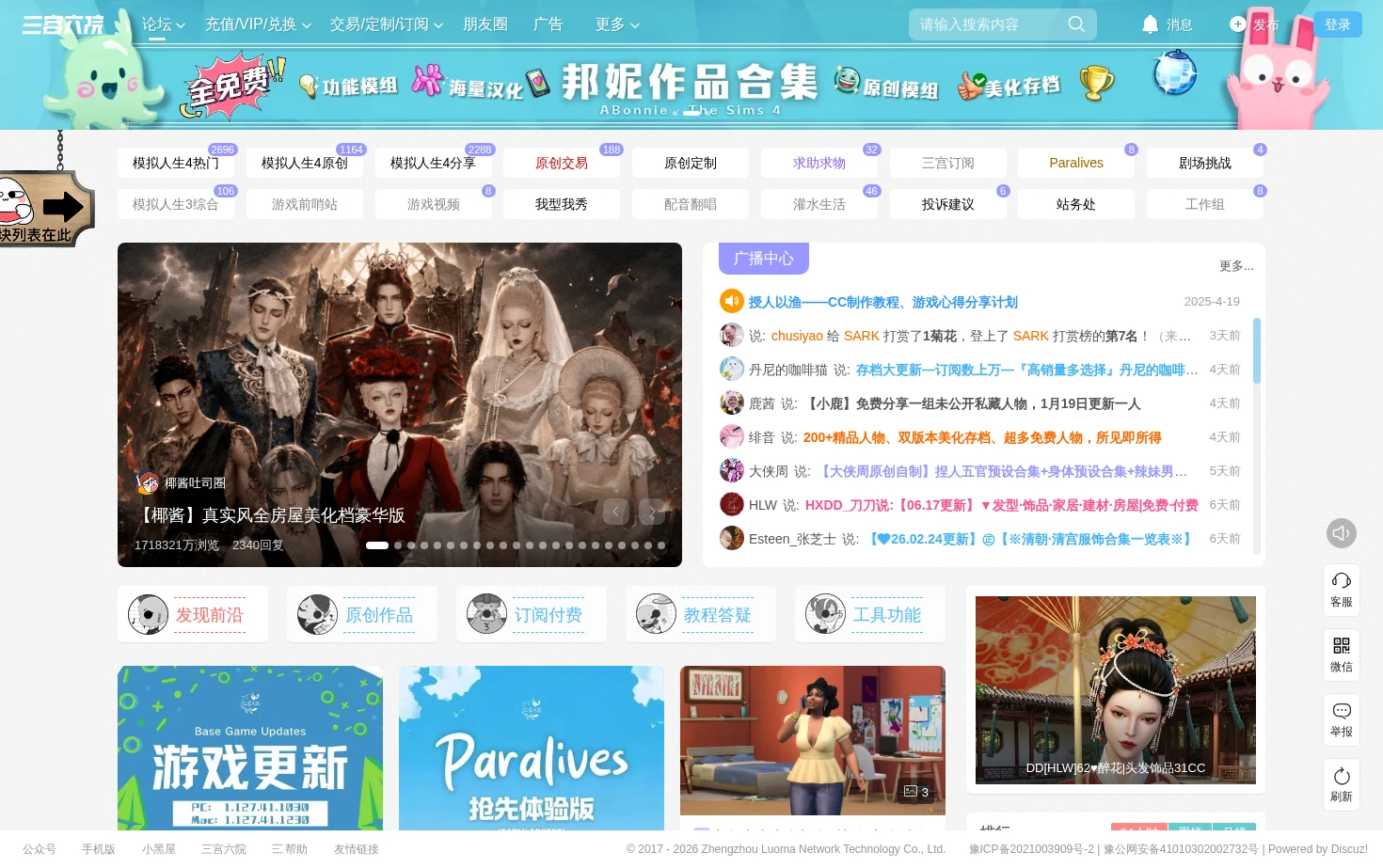Click the 发现前沿 mascot icon

coord(148,615)
